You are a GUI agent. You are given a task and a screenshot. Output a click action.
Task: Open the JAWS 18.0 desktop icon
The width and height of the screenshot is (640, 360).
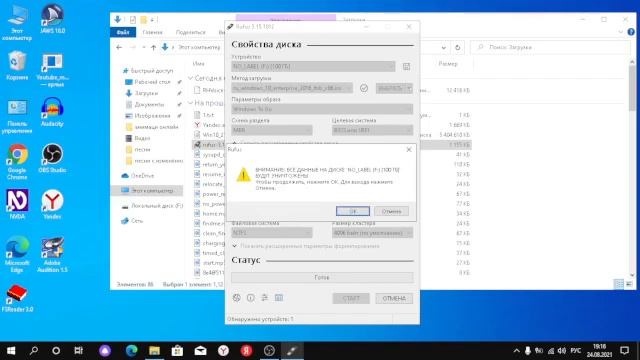click(52, 20)
